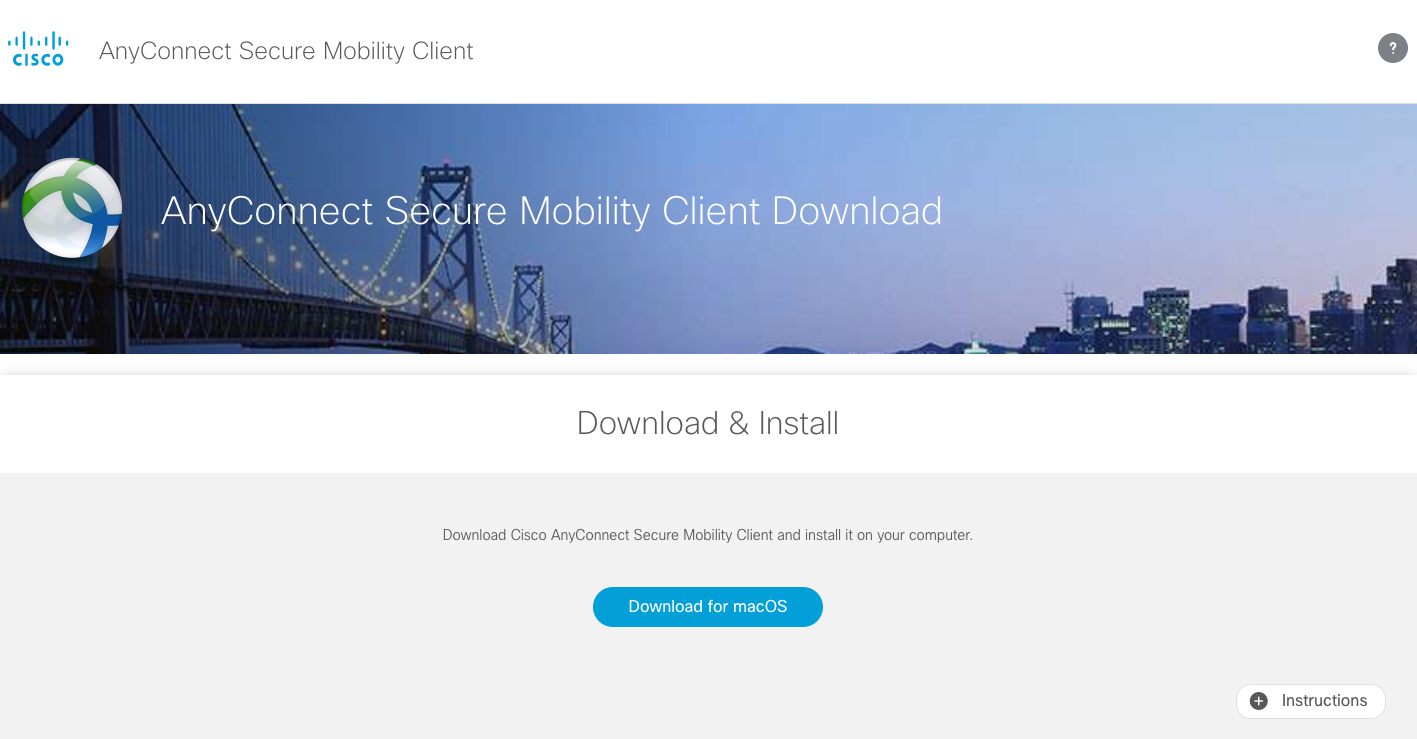Click the word Install in the section heading
The width and height of the screenshot is (1417, 739).
point(798,423)
